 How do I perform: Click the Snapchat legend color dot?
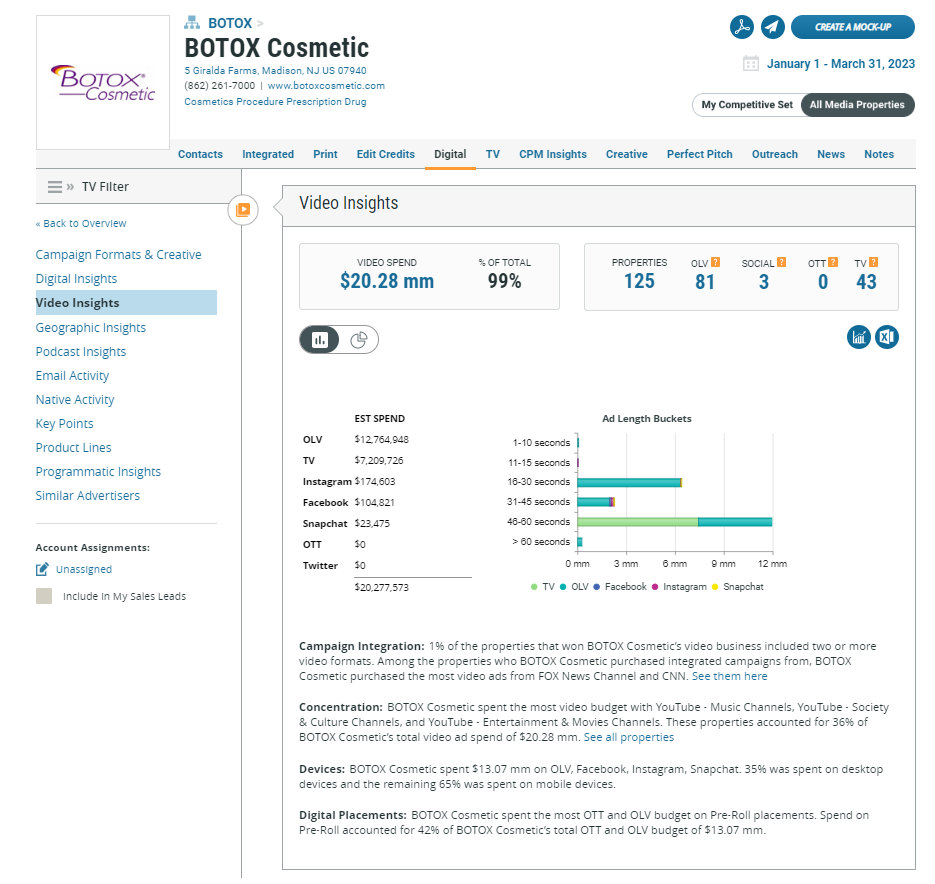(715, 587)
